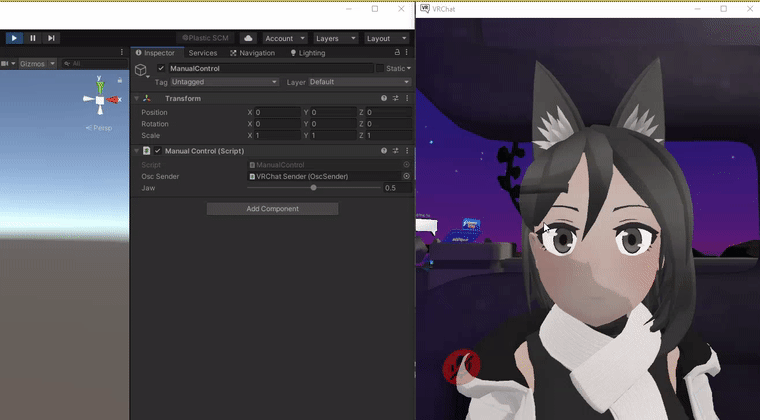Toggle the scene gizmo rotation lock
Viewport: 760px width, 420px height.
[x=120, y=80]
